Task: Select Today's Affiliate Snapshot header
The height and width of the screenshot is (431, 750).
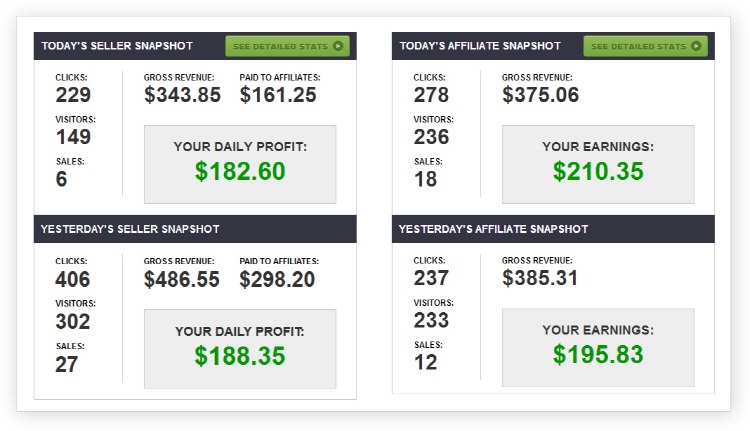Action: [480, 46]
